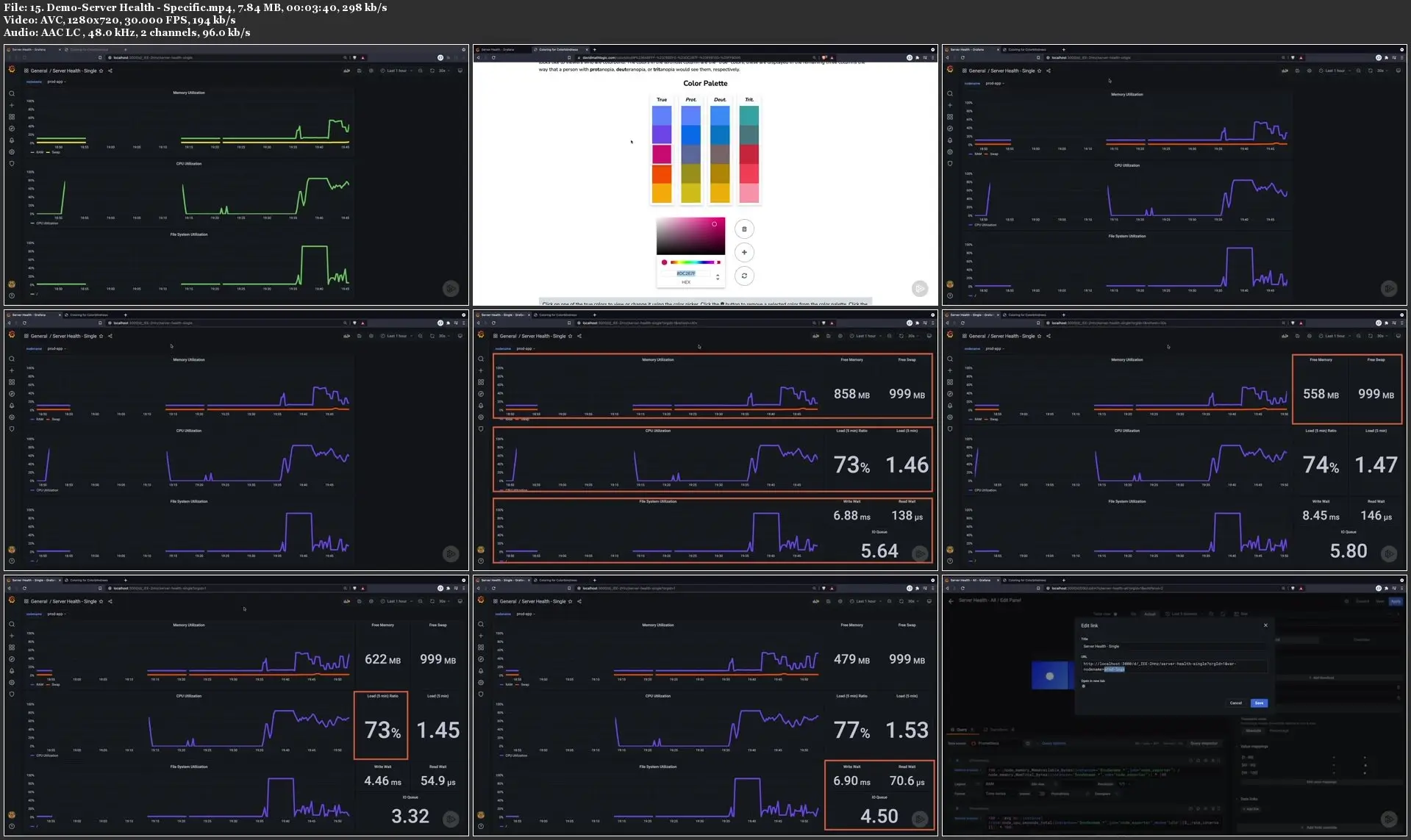This screenshot has height=840, width=1411.
Task: Click the Create plus icon in green-graph frame sidebar
Action: point(12,105)
